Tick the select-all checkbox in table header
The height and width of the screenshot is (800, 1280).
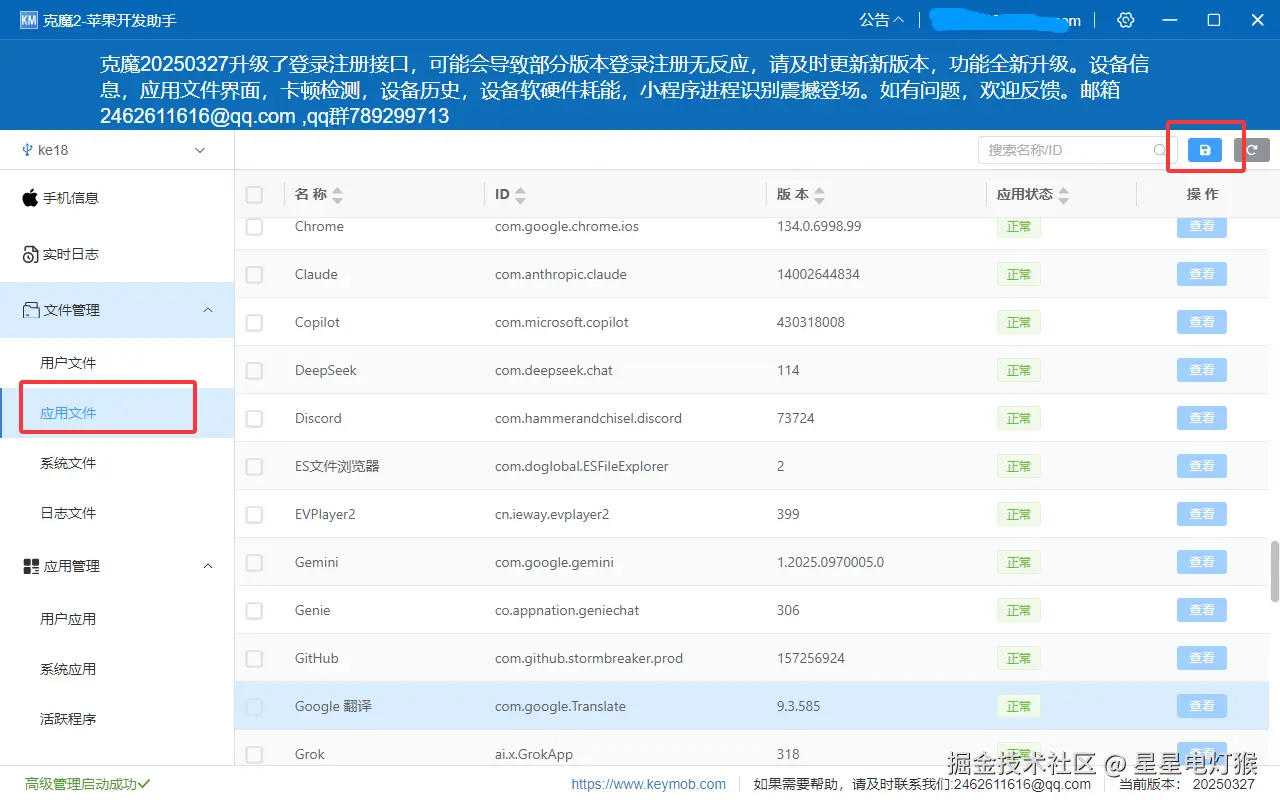pyautogui.click(x=254, y=194)
